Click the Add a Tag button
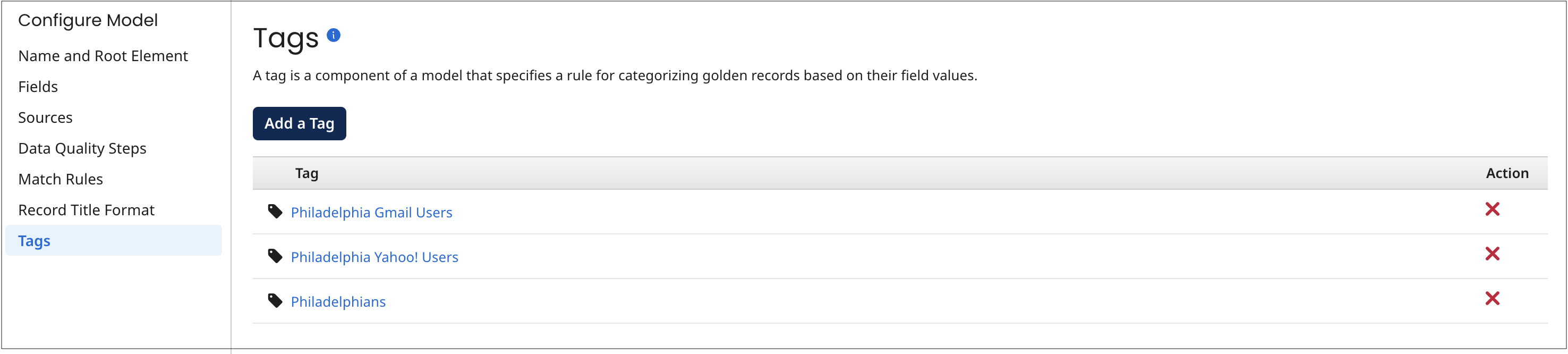 (x=299, y=123)
